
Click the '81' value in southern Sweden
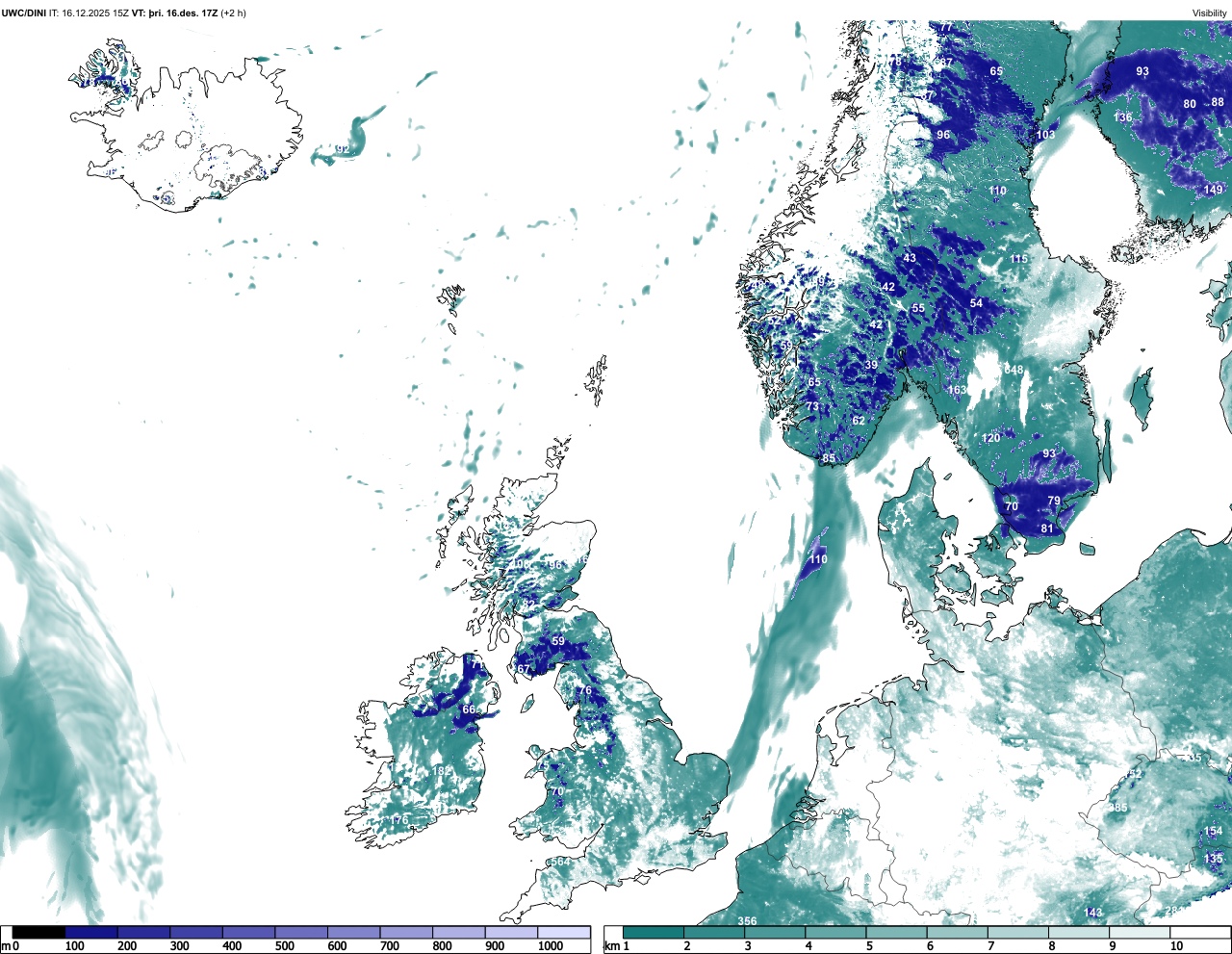[x=1047, y=529]
